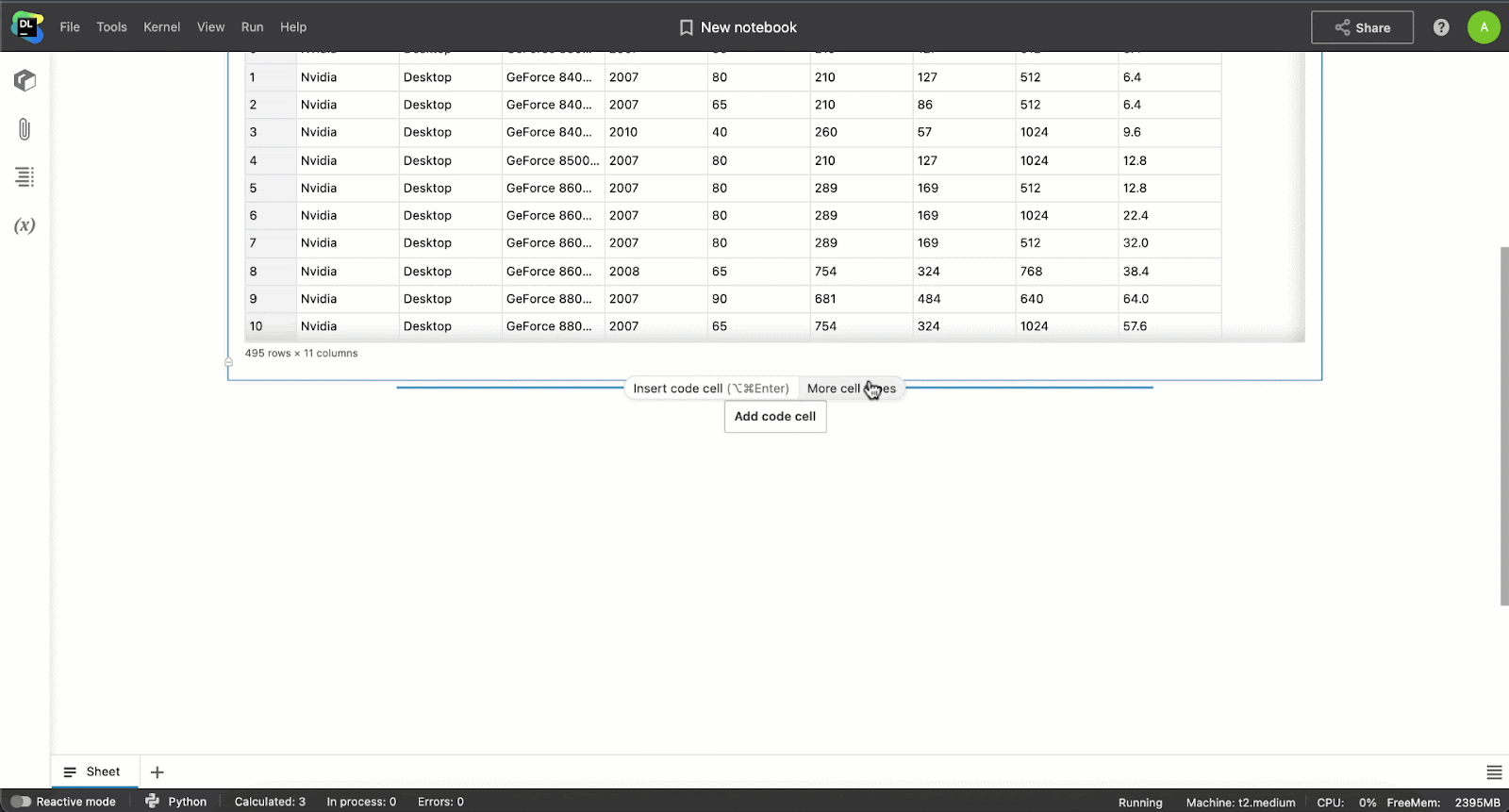Open the attached files paperclip icon
This screenshot has width=1509, height=812.
[x=25, y=129]
